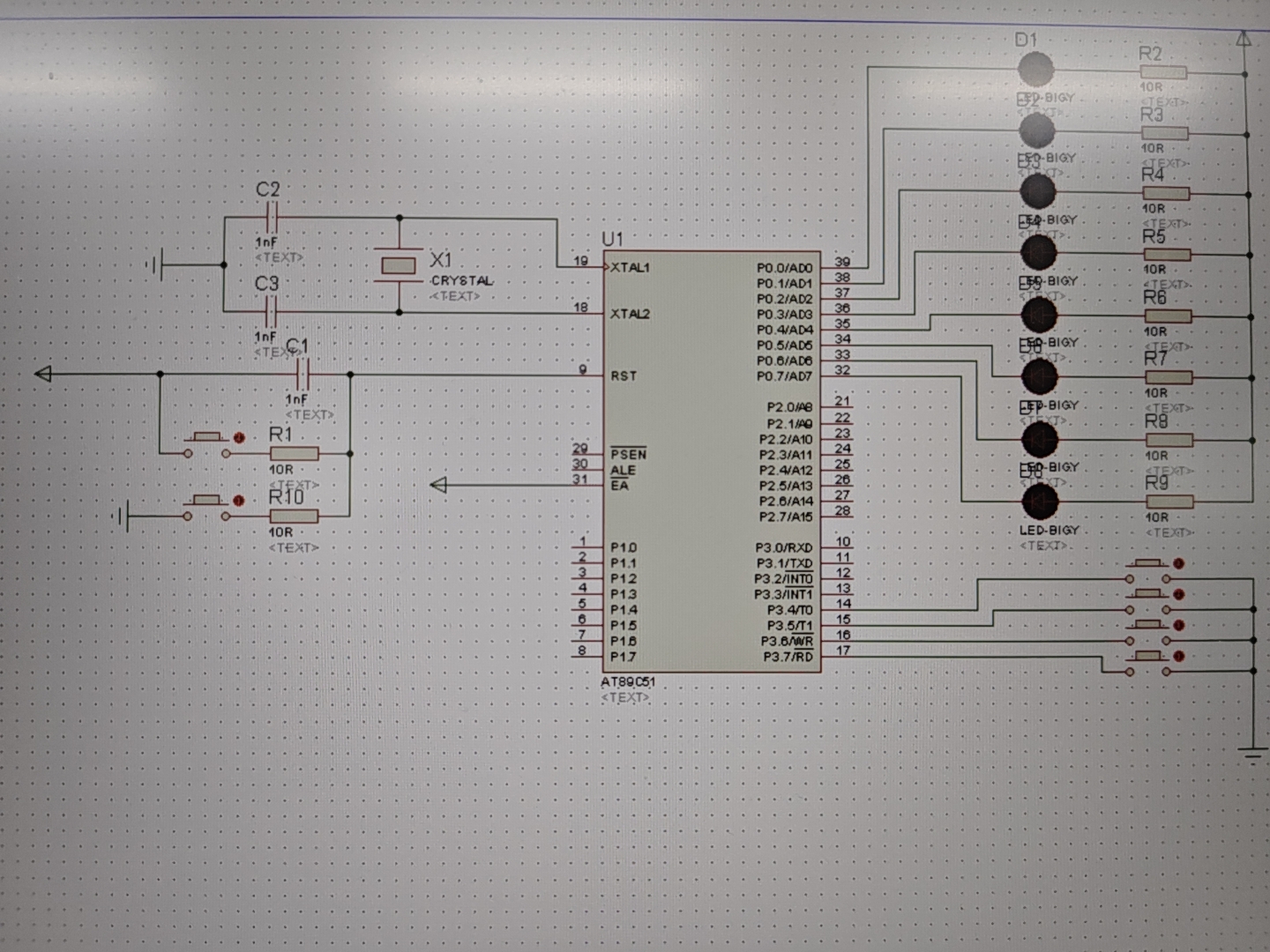Click the push button switch next to R1

[207, 444]
